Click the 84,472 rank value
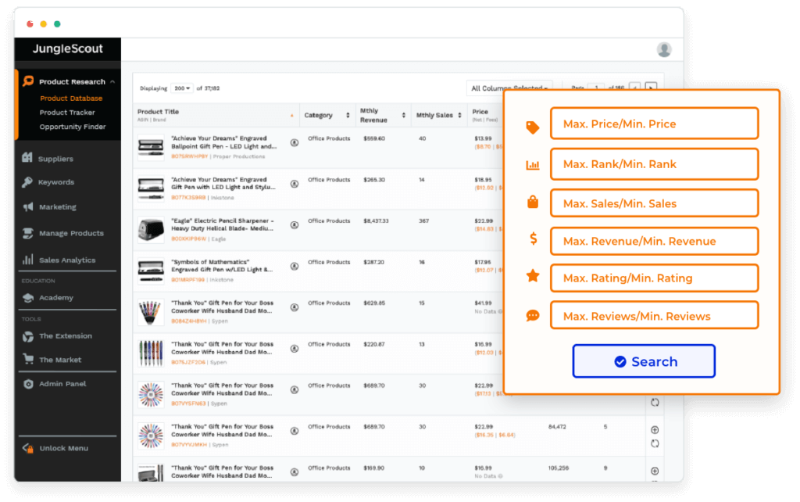The image size is (800, 502). pos(557,426)
